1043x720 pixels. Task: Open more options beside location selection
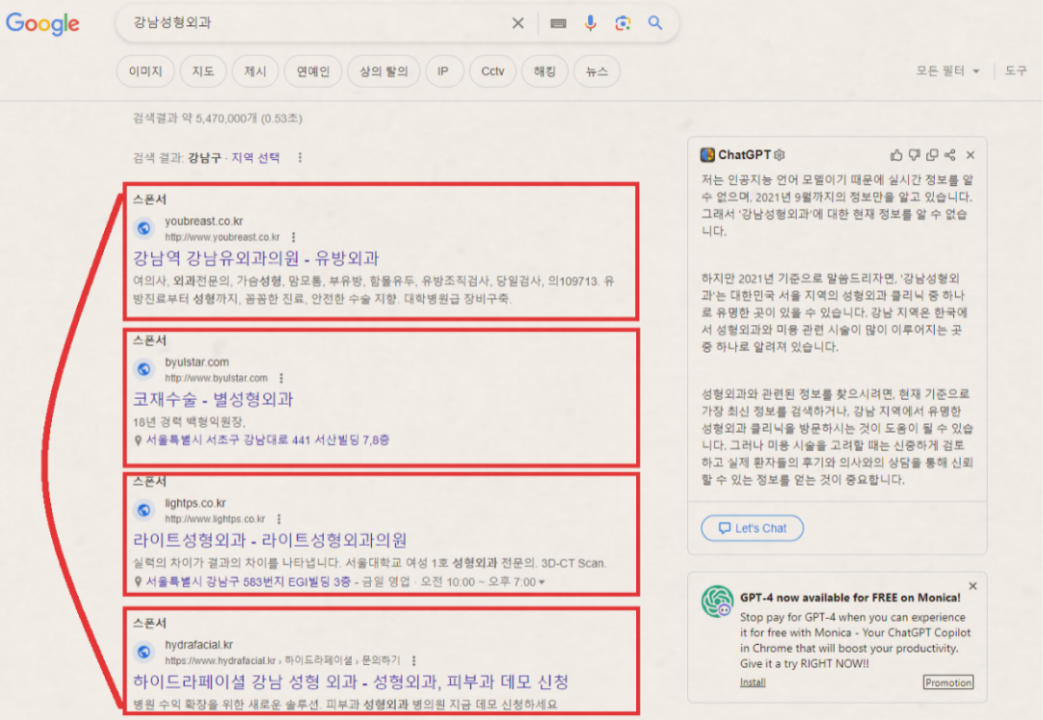click(x=300, y=158)
